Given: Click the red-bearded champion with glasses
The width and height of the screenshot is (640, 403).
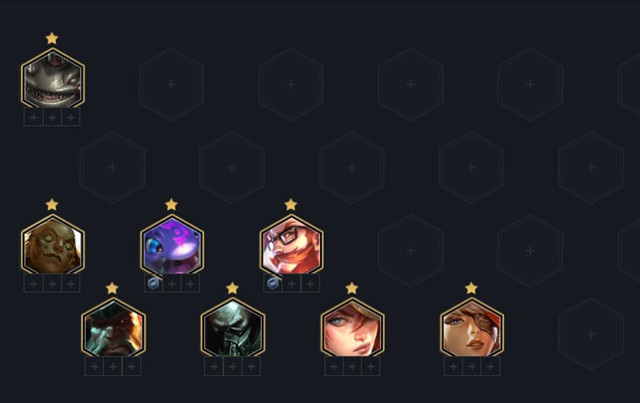Looking at the screenshot, I should [x=291, y=245].
